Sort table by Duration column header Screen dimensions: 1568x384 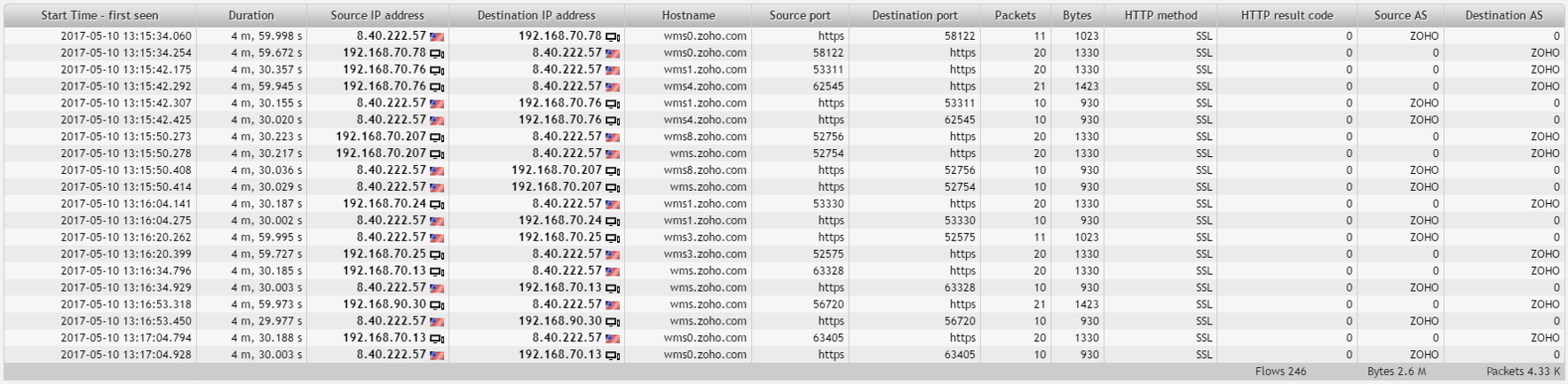(x=251, y=15)
